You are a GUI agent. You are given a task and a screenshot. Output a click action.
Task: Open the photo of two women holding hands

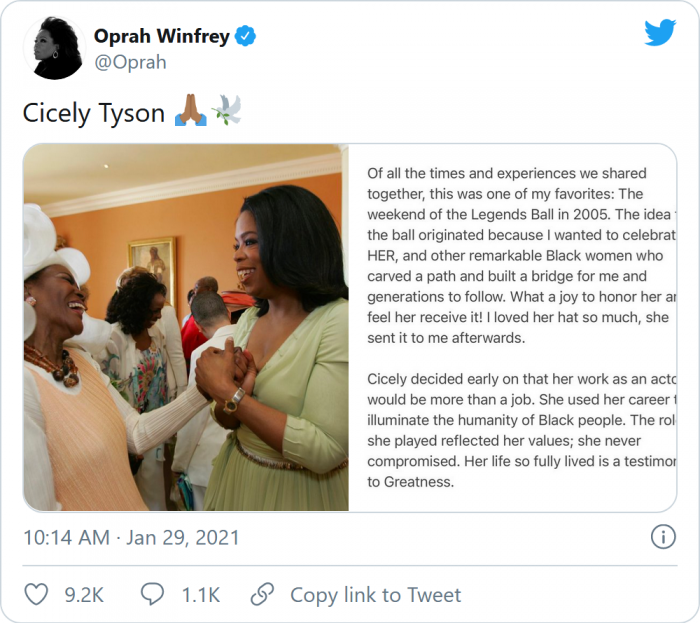186,328
